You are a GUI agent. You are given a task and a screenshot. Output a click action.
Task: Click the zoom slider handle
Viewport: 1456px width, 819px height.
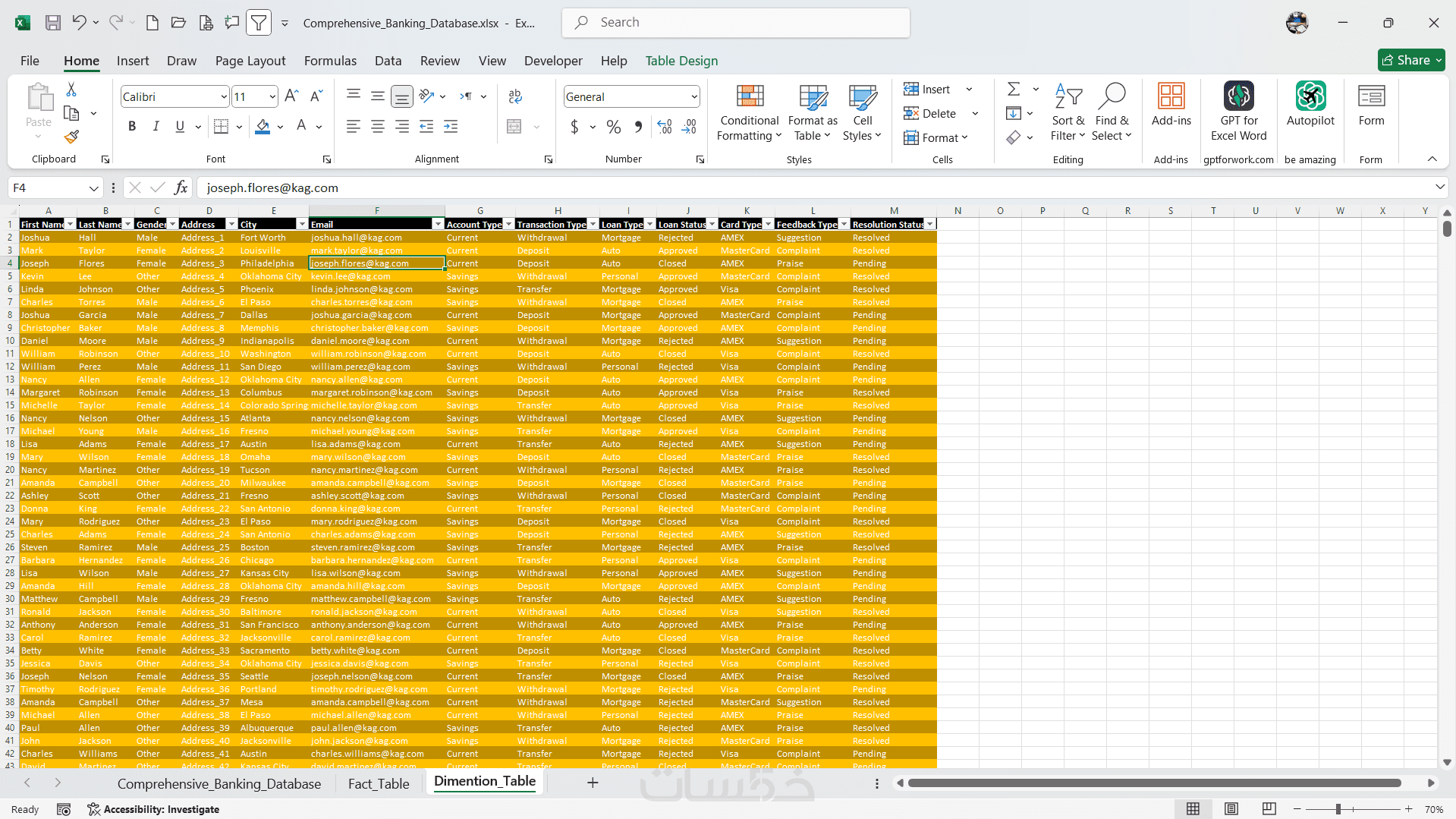[x=1338, y=809]
